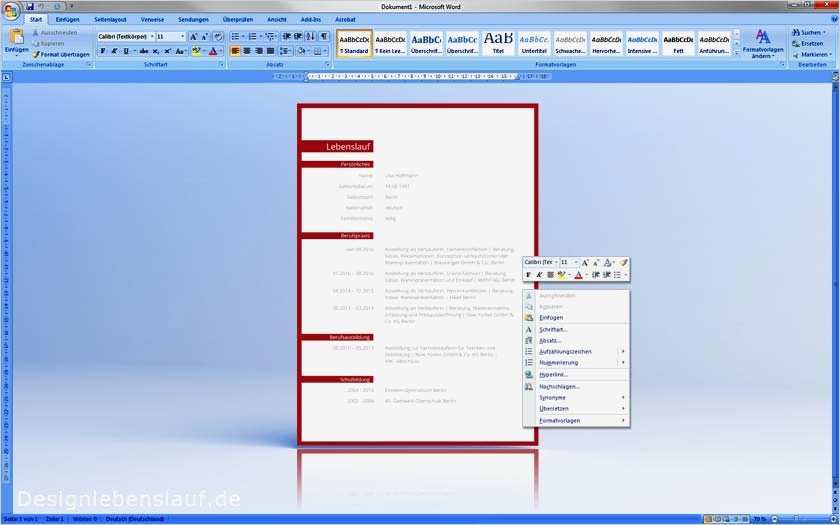Image resolution: width=840 pixels, height=525 pixels.
Task: Center text using the mini toolbar
Action: (x=550, y=275)
